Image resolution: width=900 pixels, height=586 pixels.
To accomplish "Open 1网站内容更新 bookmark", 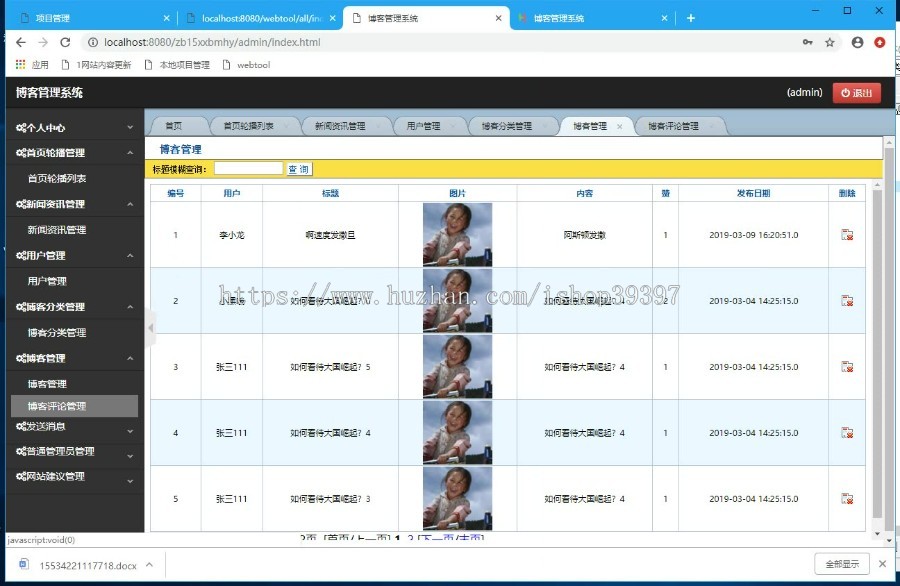I will (96, 65).
